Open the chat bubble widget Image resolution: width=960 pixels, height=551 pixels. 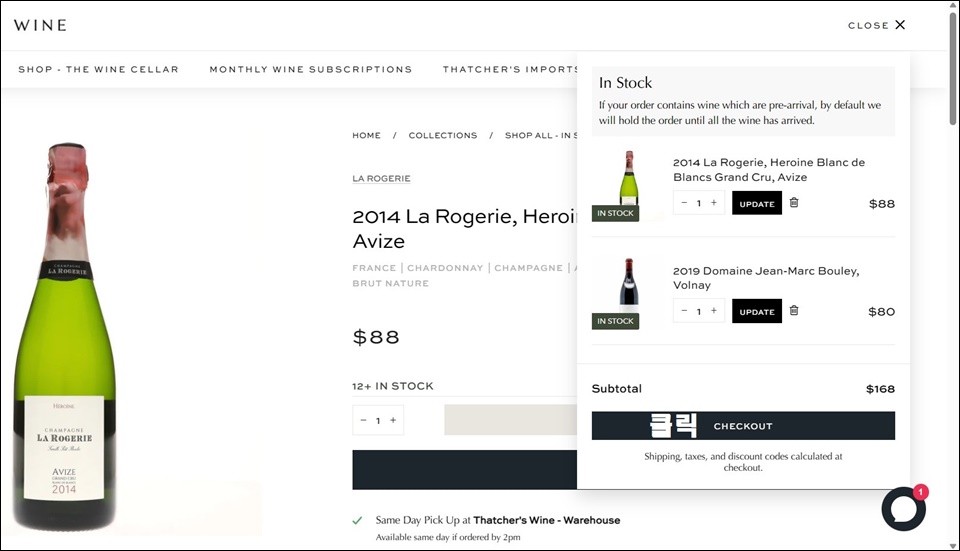coord(904,509)
